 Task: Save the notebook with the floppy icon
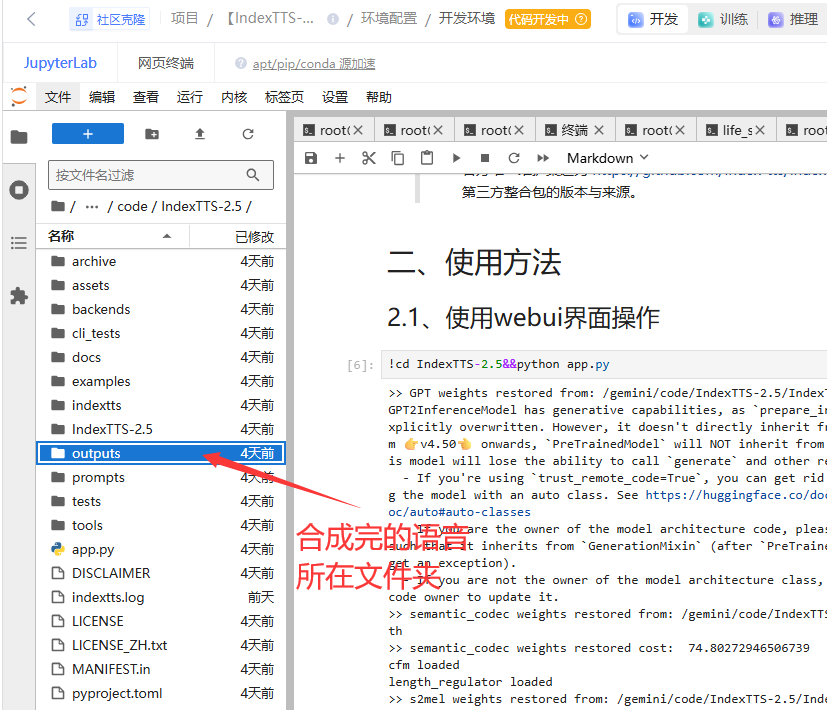[311, 158]
